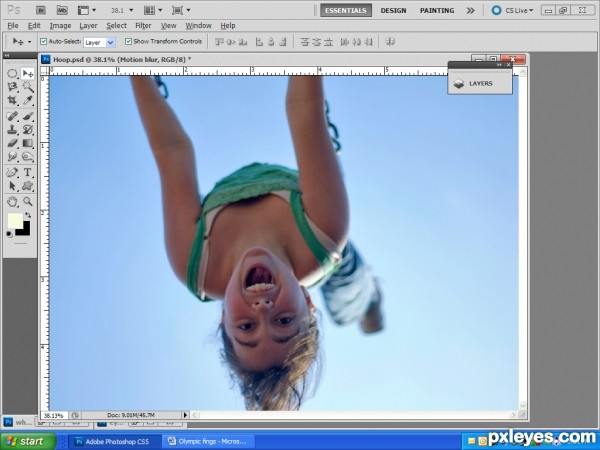Distribute left edges of layers

345,42
